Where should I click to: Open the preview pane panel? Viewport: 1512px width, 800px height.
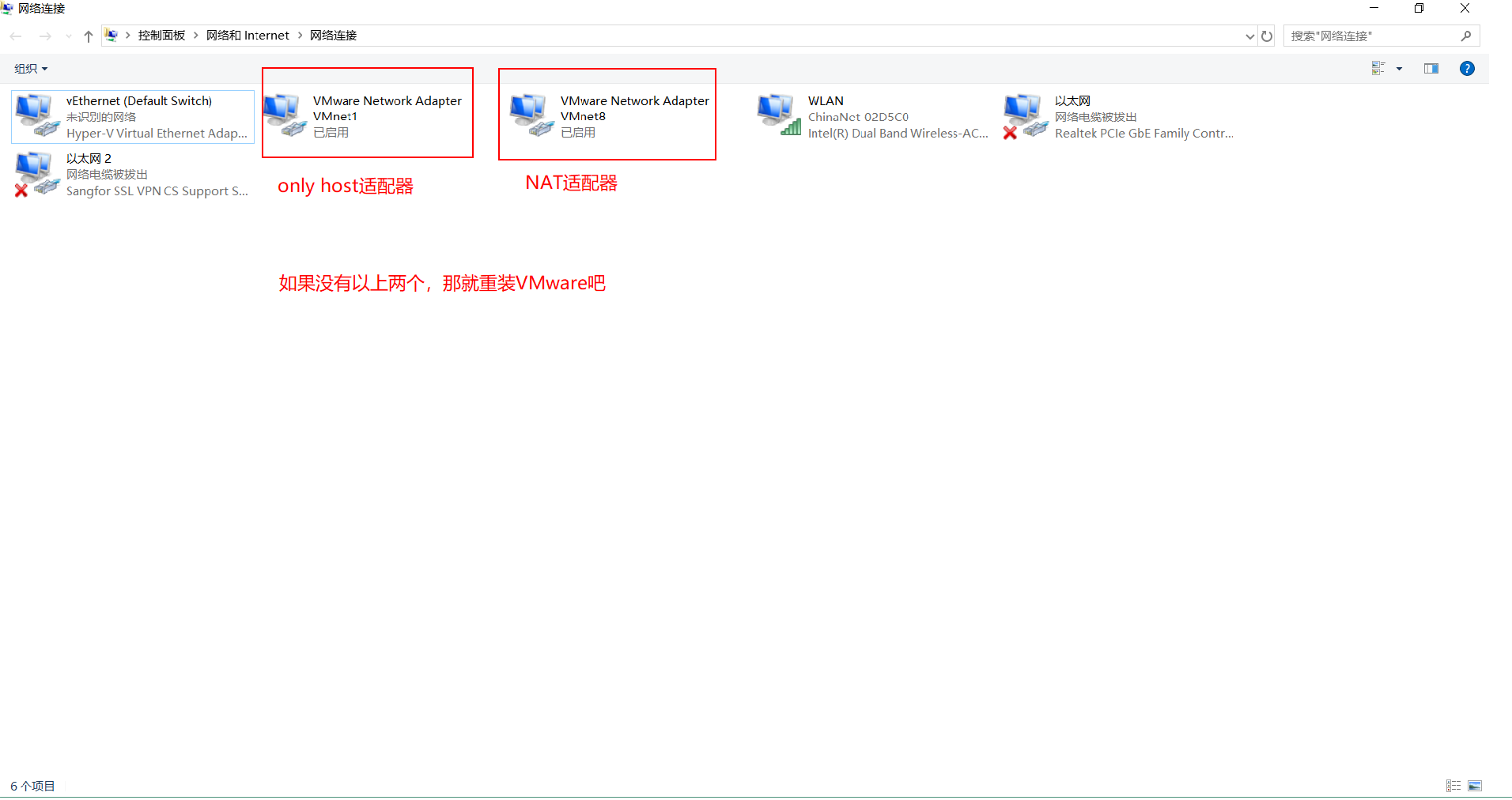tap(1431, 68)
